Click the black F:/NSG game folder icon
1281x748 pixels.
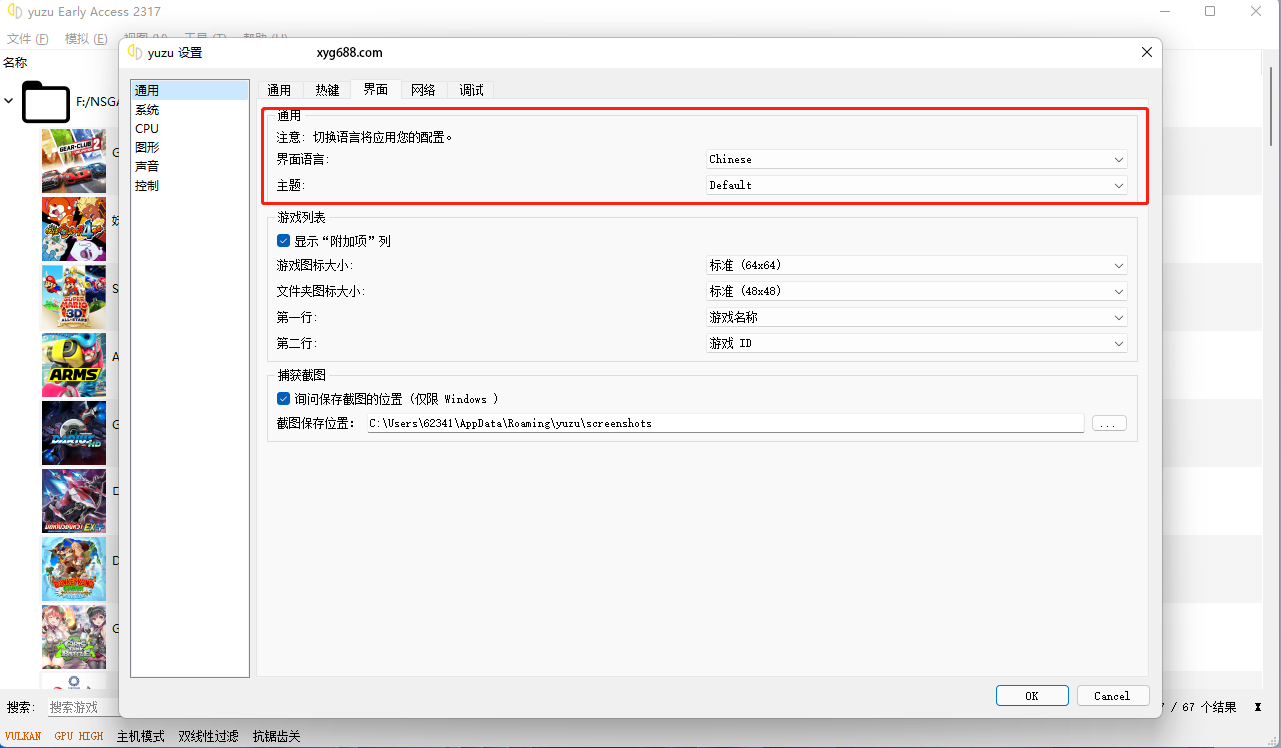[45, 101]
